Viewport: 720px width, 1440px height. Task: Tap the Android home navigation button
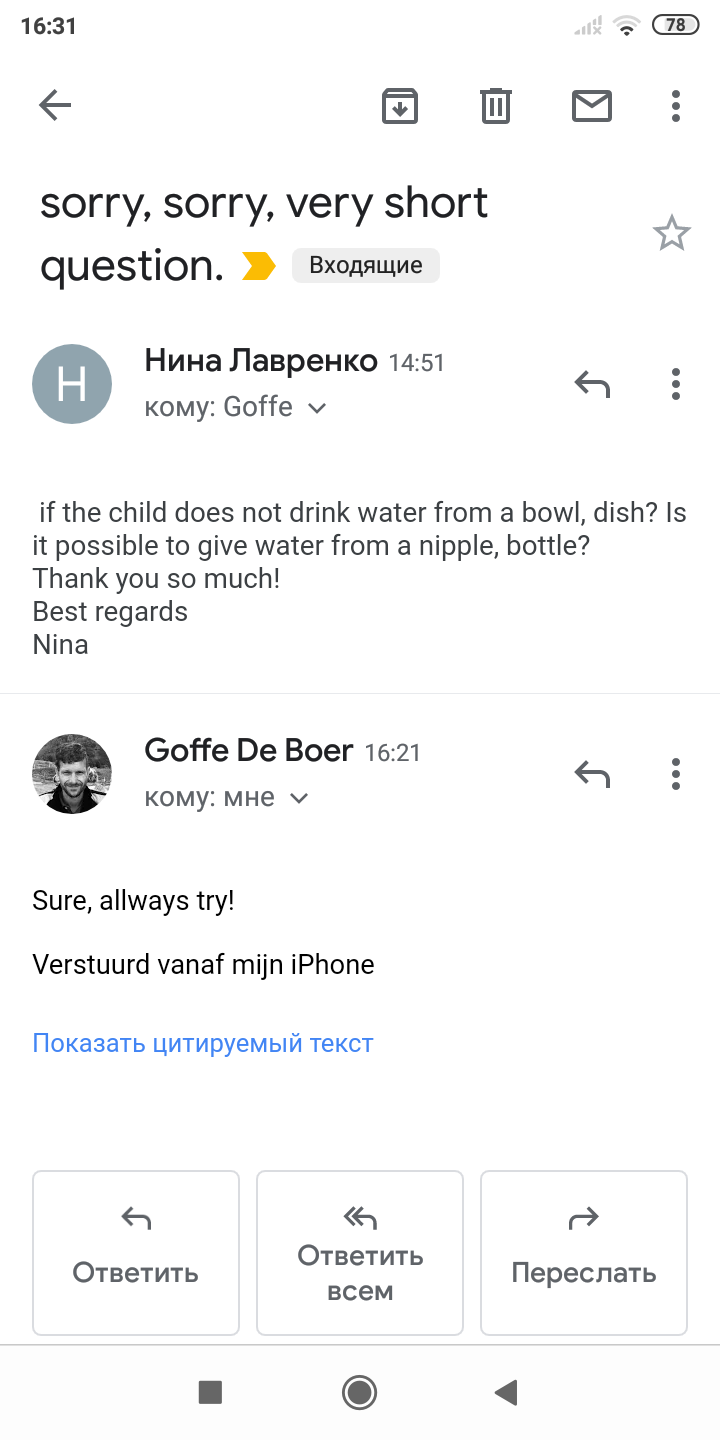[359, 1392]
